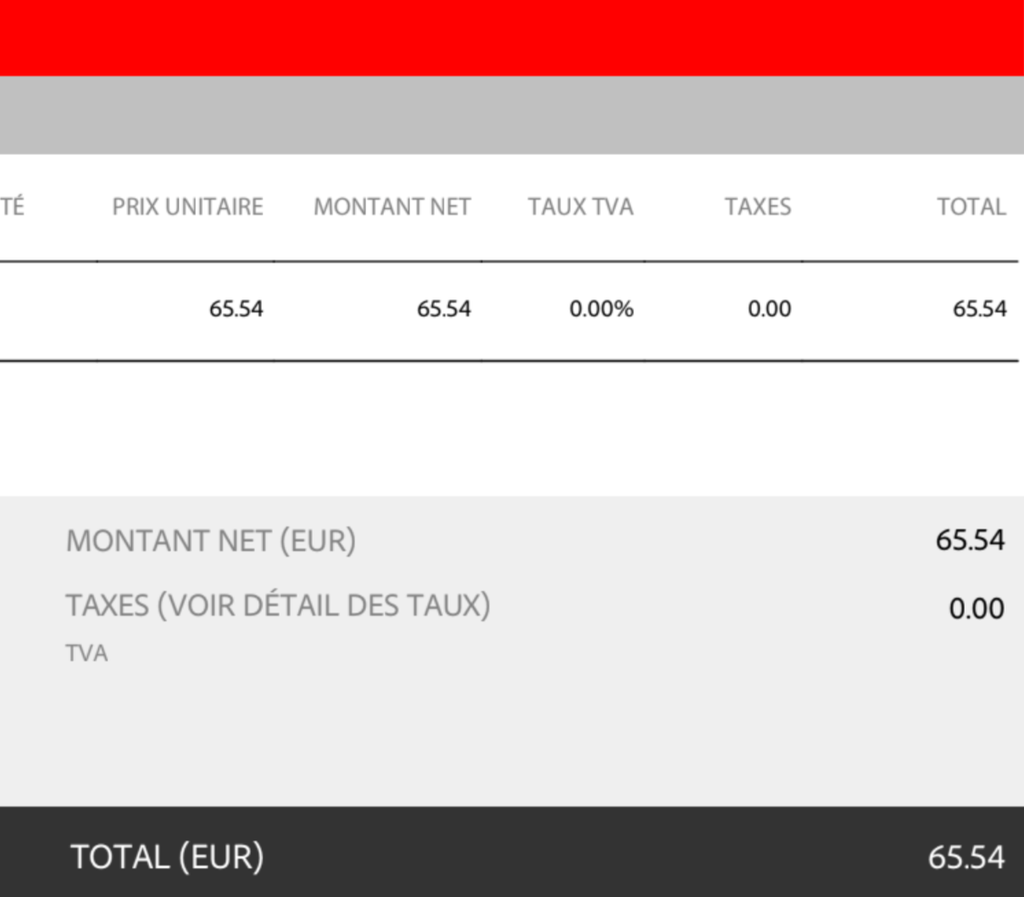Click the 0.00% VAT rate cell
The image size is (1024, 897).
[x=601, y=309]
